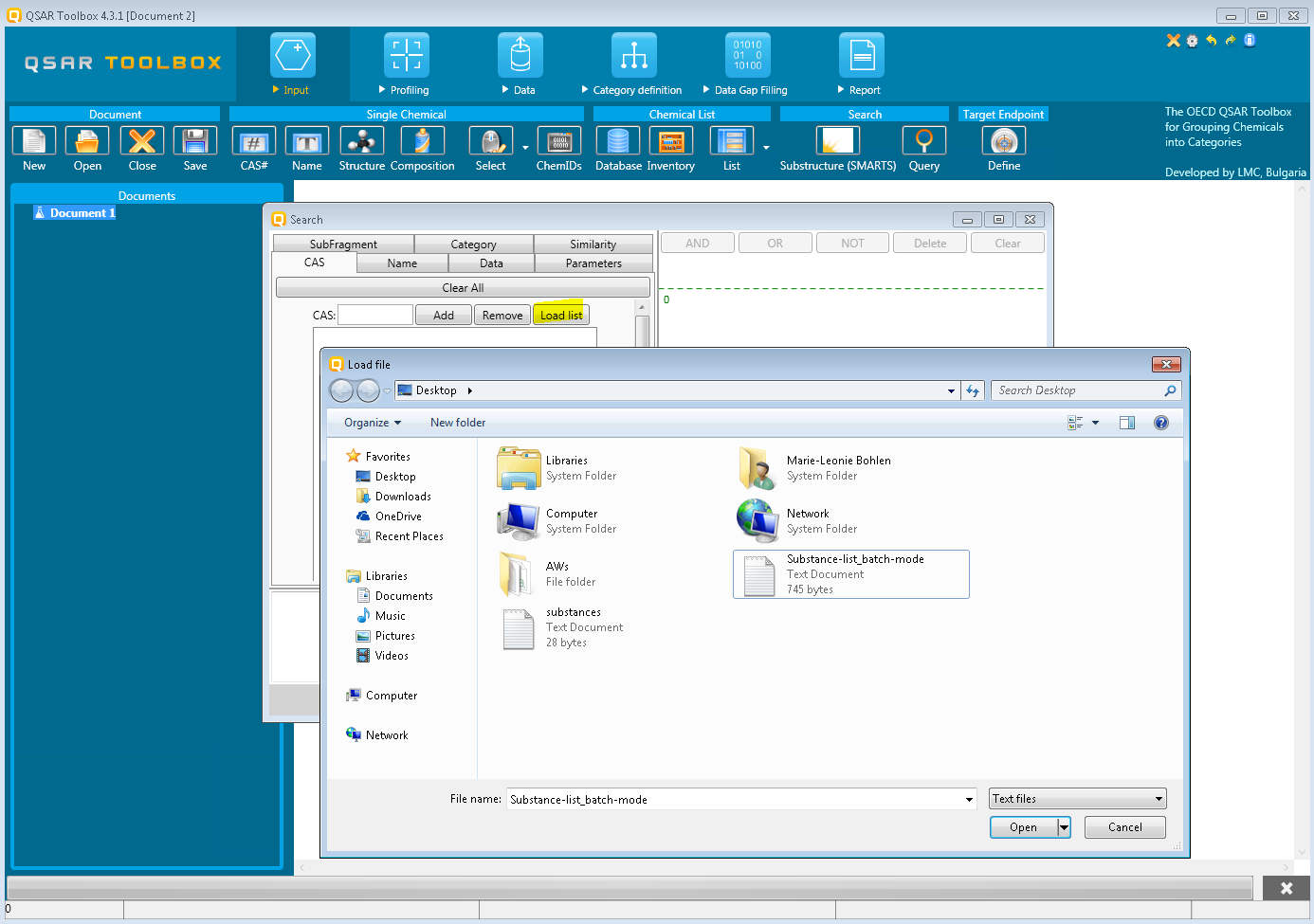The width and height of the screenshot is (1314, 924).
Task: Click the CAS number input field
Action: [x=375, y=316]
